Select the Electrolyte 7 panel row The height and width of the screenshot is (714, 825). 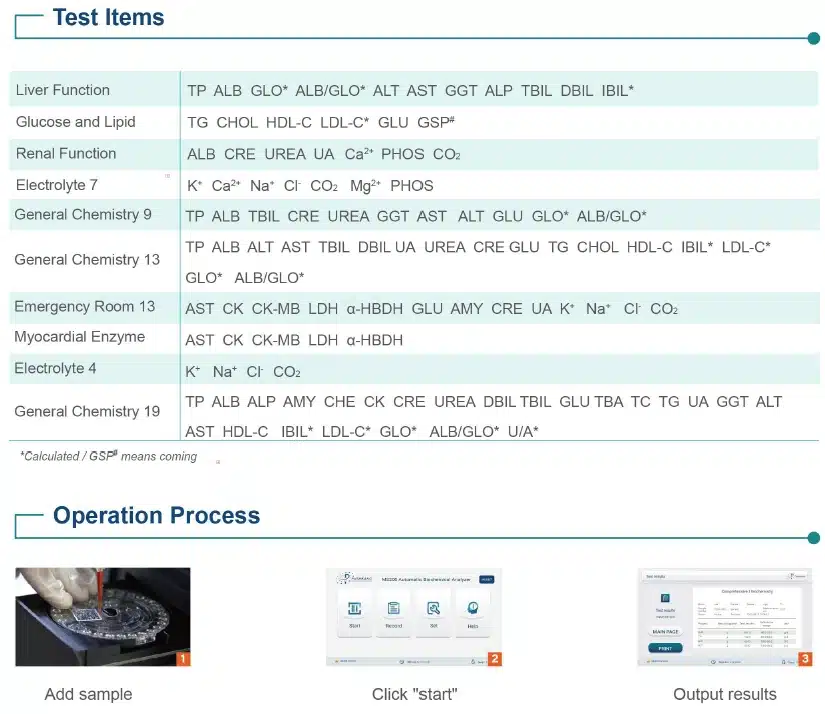[x=57, y=185]
